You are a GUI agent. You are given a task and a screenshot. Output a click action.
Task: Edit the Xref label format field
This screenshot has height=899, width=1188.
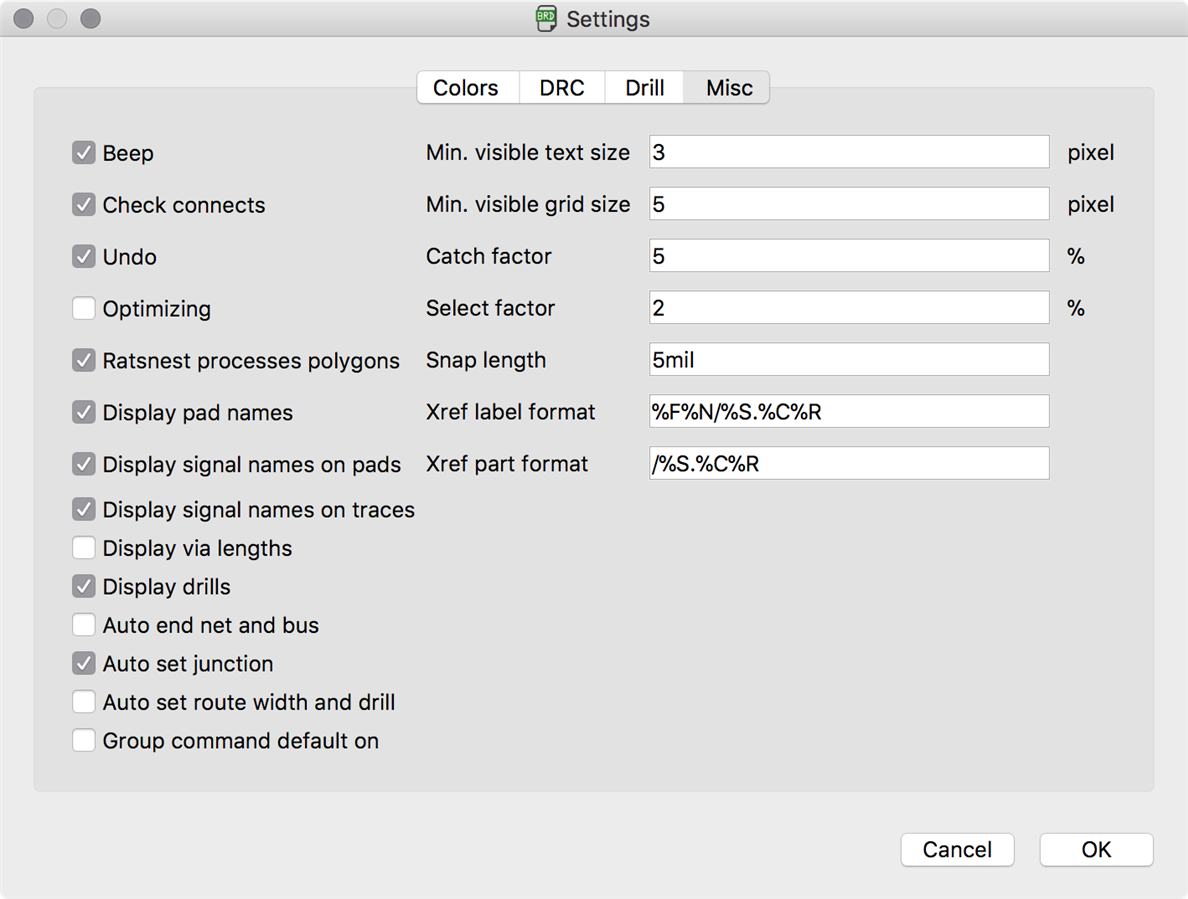pyautogui.click(x=848, y=412)
